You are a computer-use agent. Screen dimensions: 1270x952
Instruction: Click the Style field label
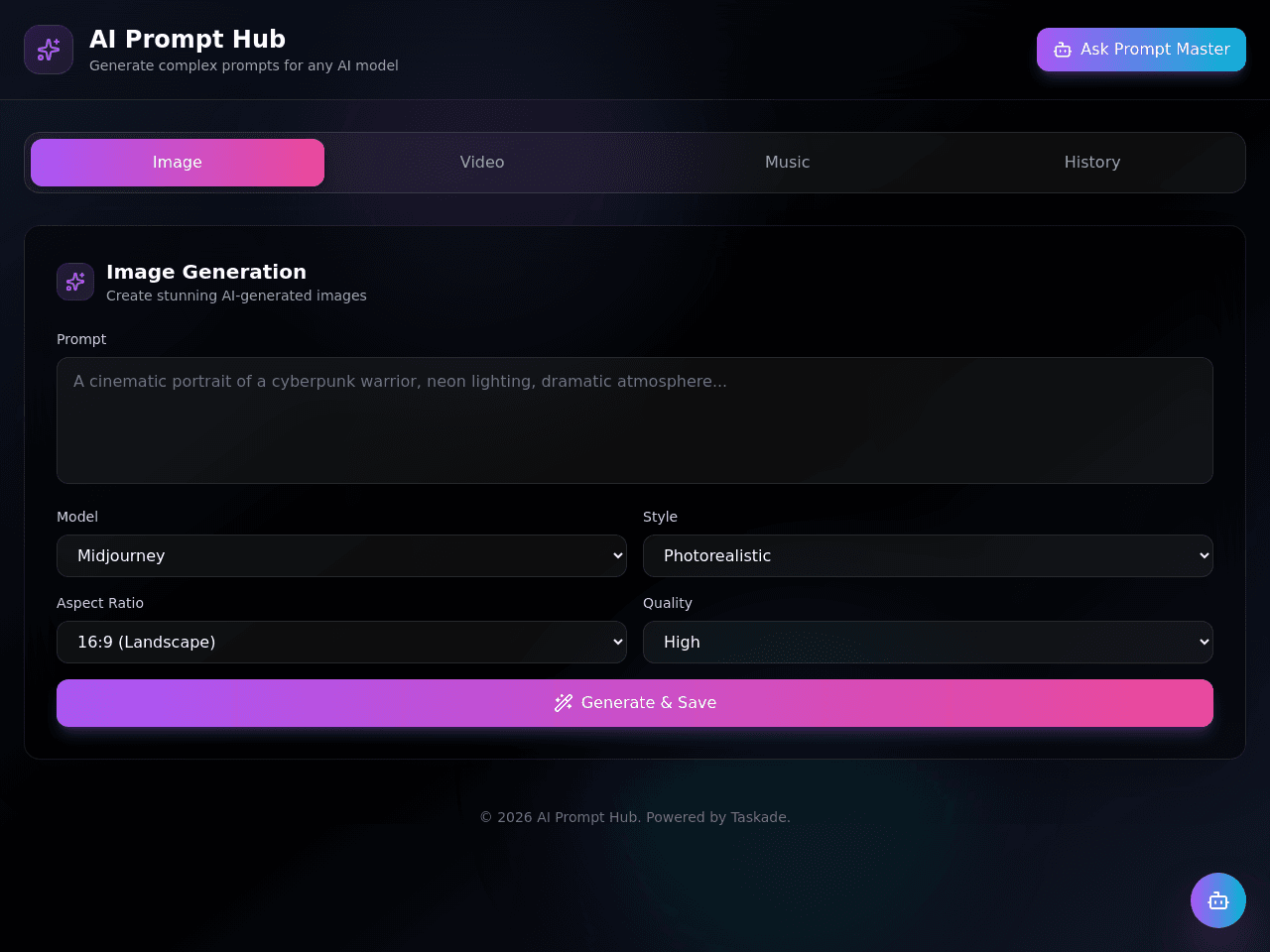coord(660,517)
